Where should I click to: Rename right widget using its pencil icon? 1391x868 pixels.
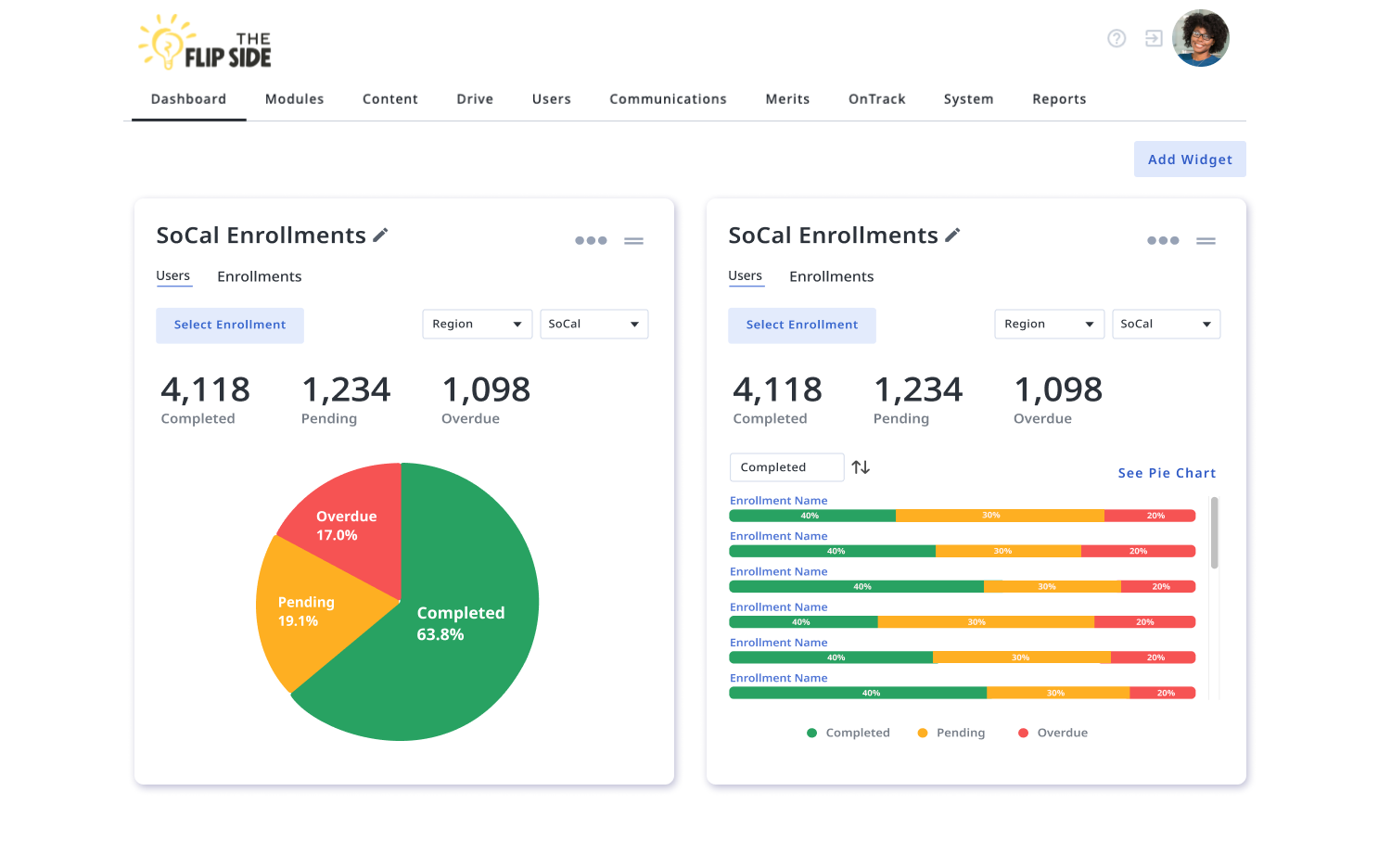coord(952,235)
